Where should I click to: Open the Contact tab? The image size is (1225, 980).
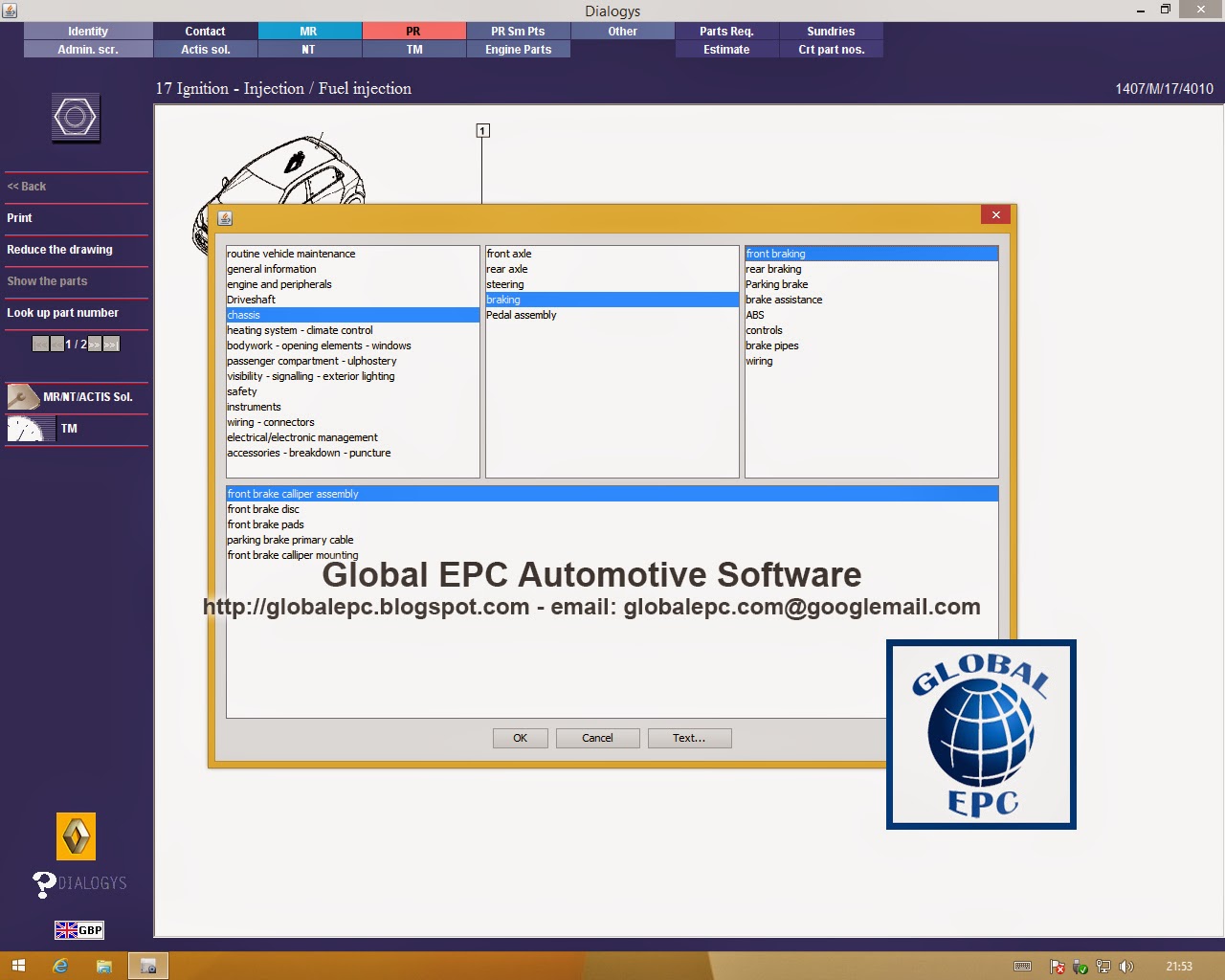[x=205, y=32]
